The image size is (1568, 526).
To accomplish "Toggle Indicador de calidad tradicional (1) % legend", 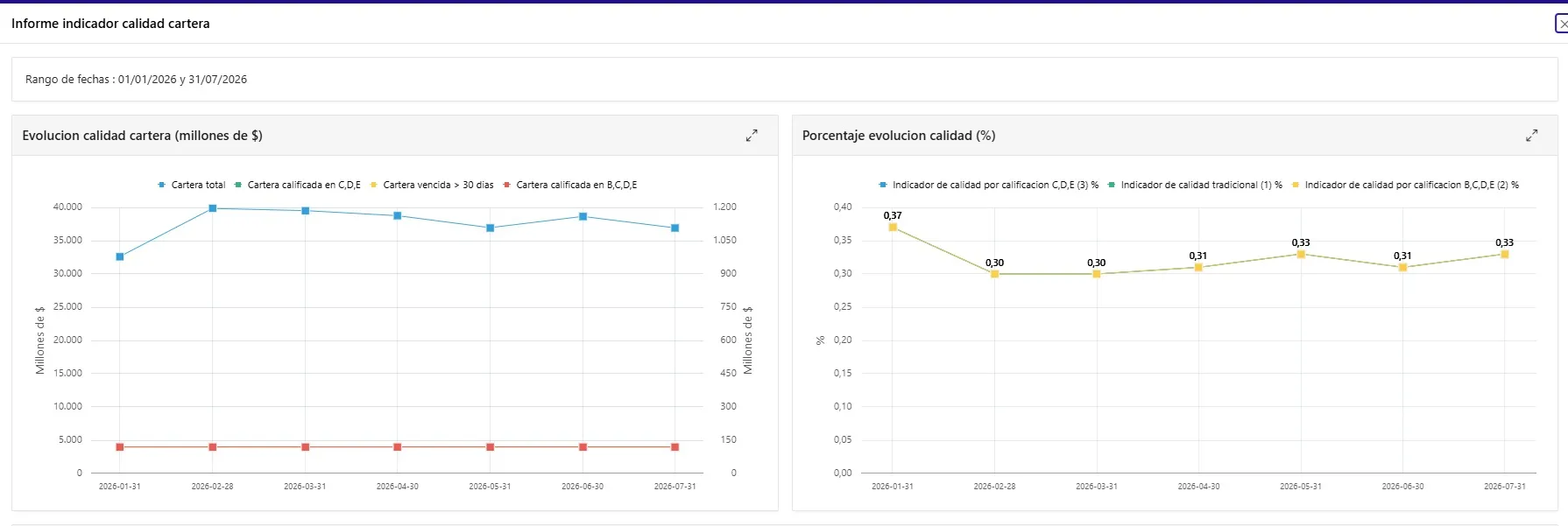I will pos(1195,185).
